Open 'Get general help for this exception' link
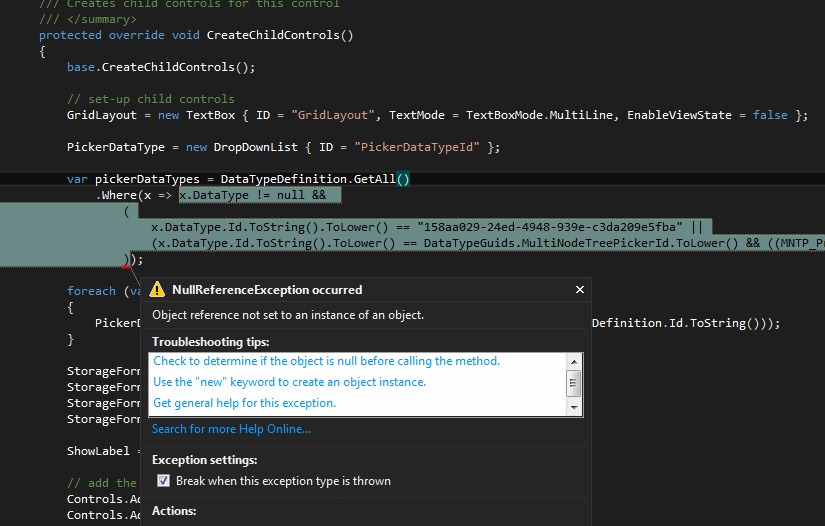This screenshot has width=825, height=526. [244, 403]
